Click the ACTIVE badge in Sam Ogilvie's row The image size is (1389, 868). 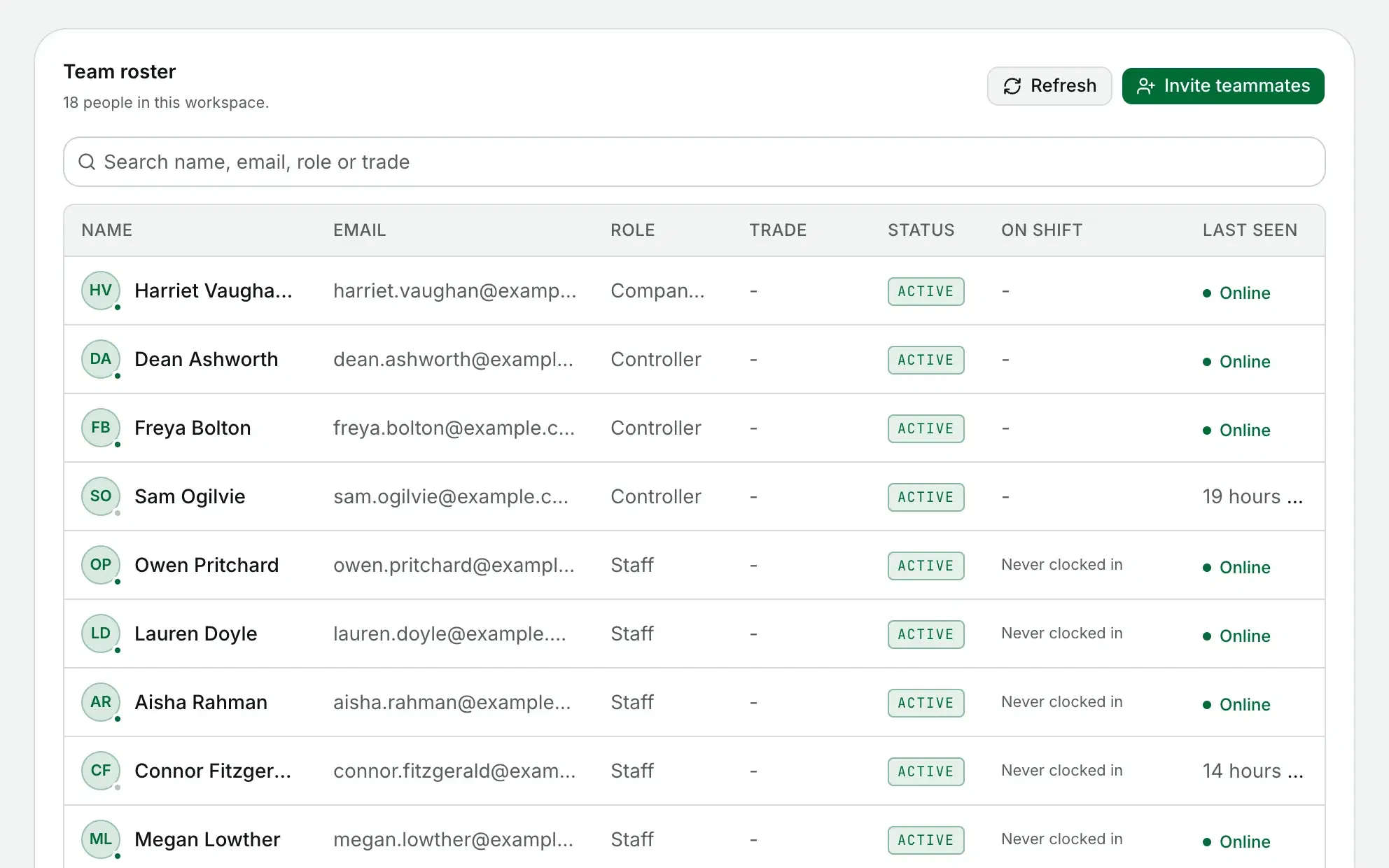pyautogui.click(x=926, y=497)
